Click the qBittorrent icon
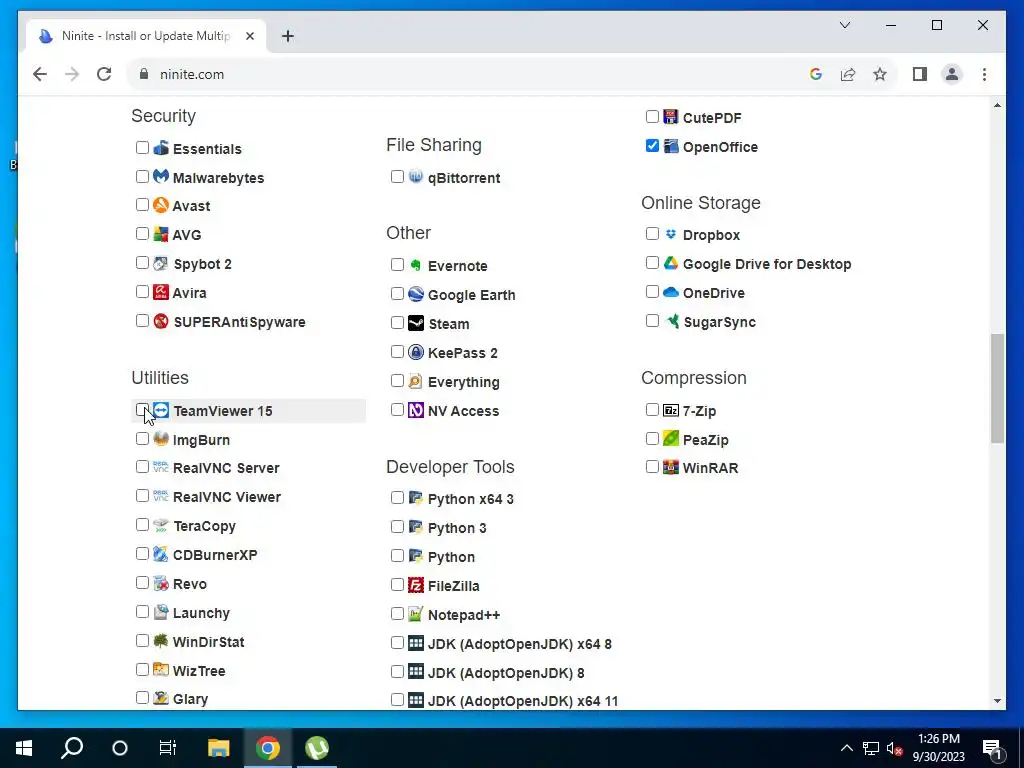Image resolution: width=1024 pixels, height=768 pixels. 416,176
